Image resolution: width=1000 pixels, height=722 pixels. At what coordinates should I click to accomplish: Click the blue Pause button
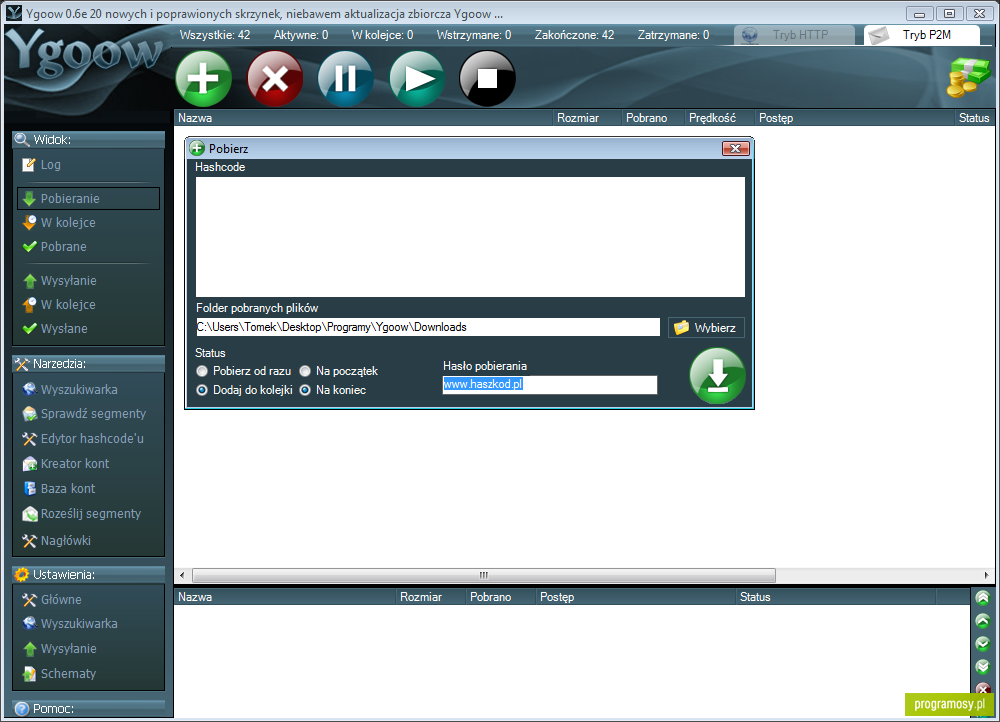click(x=345, y=78)
